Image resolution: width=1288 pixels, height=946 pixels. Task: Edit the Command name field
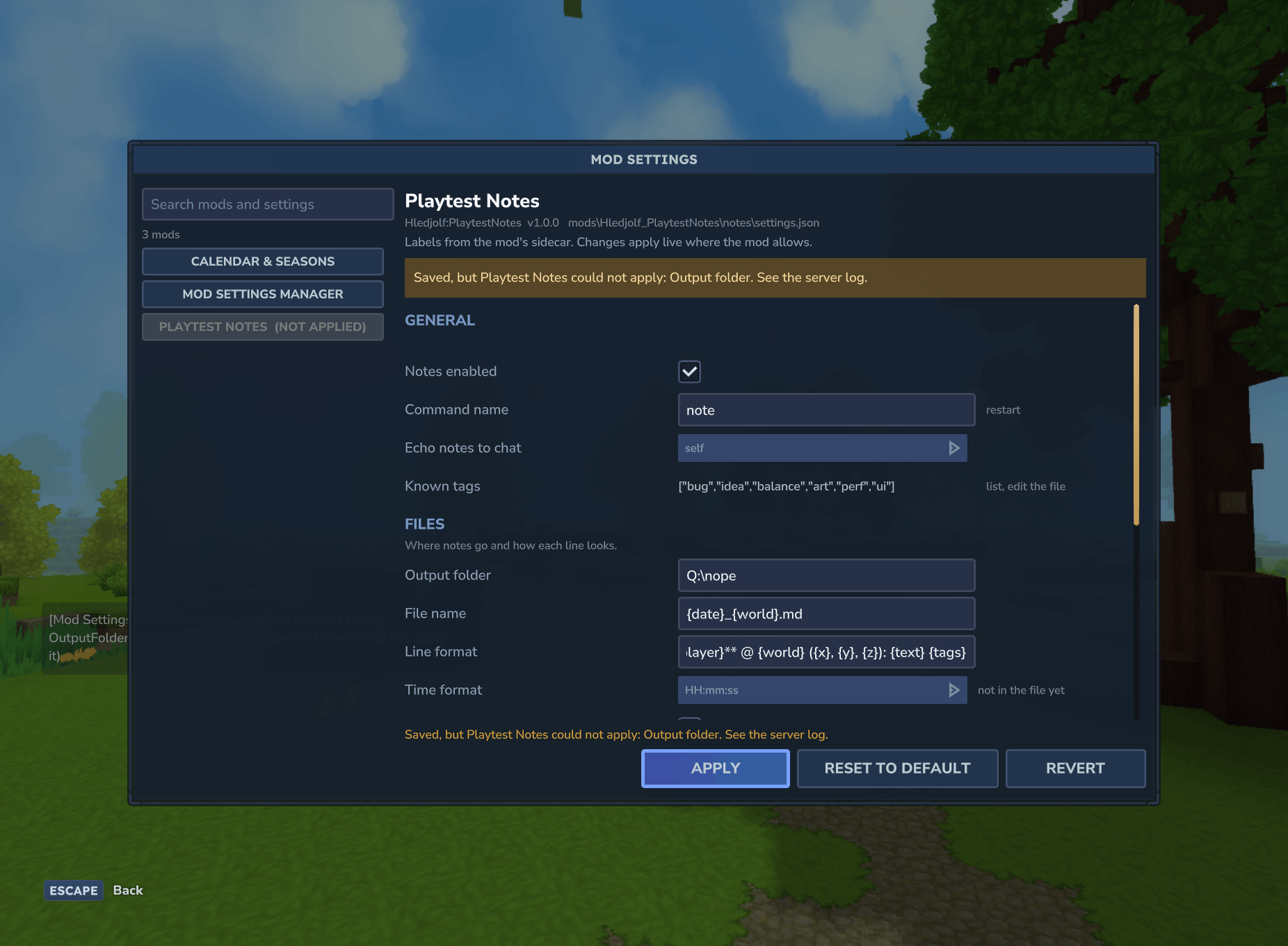point(826,410)
